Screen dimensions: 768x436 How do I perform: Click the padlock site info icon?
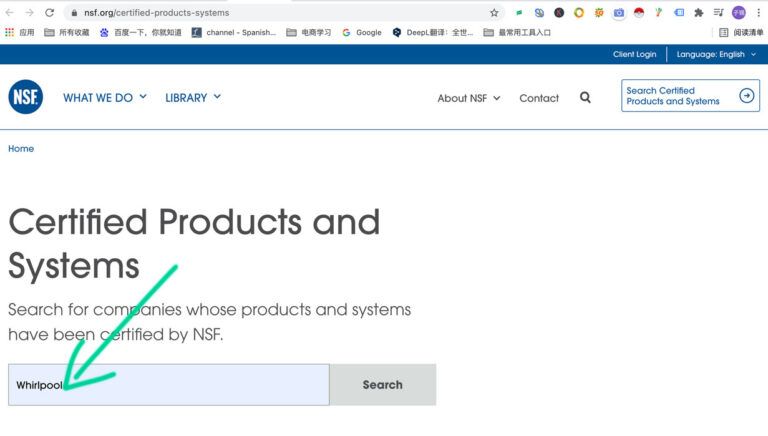(x=74, y=13)
